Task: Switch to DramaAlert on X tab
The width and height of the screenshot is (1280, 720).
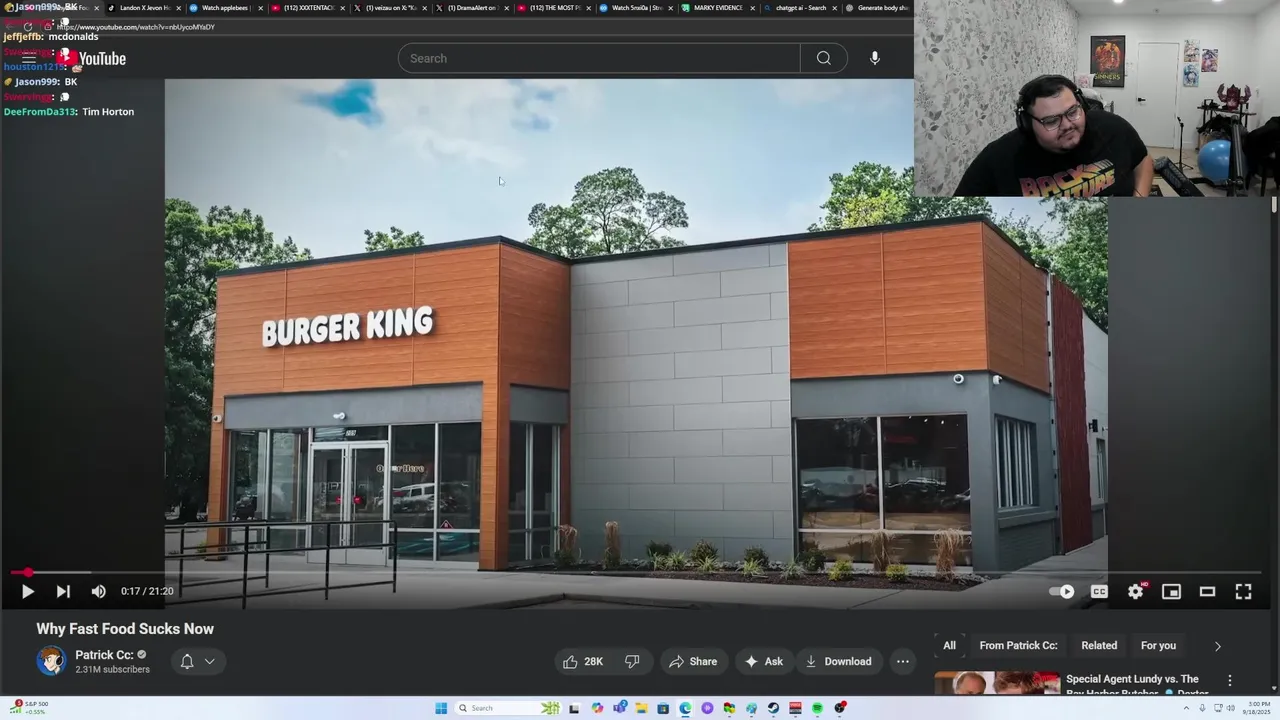Action: (x=472, y=8)
